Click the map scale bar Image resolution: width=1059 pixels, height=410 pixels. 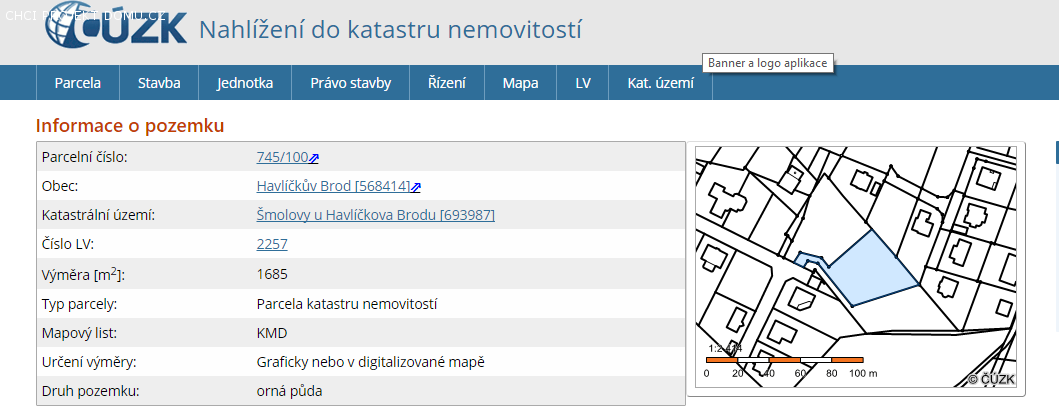784,359
